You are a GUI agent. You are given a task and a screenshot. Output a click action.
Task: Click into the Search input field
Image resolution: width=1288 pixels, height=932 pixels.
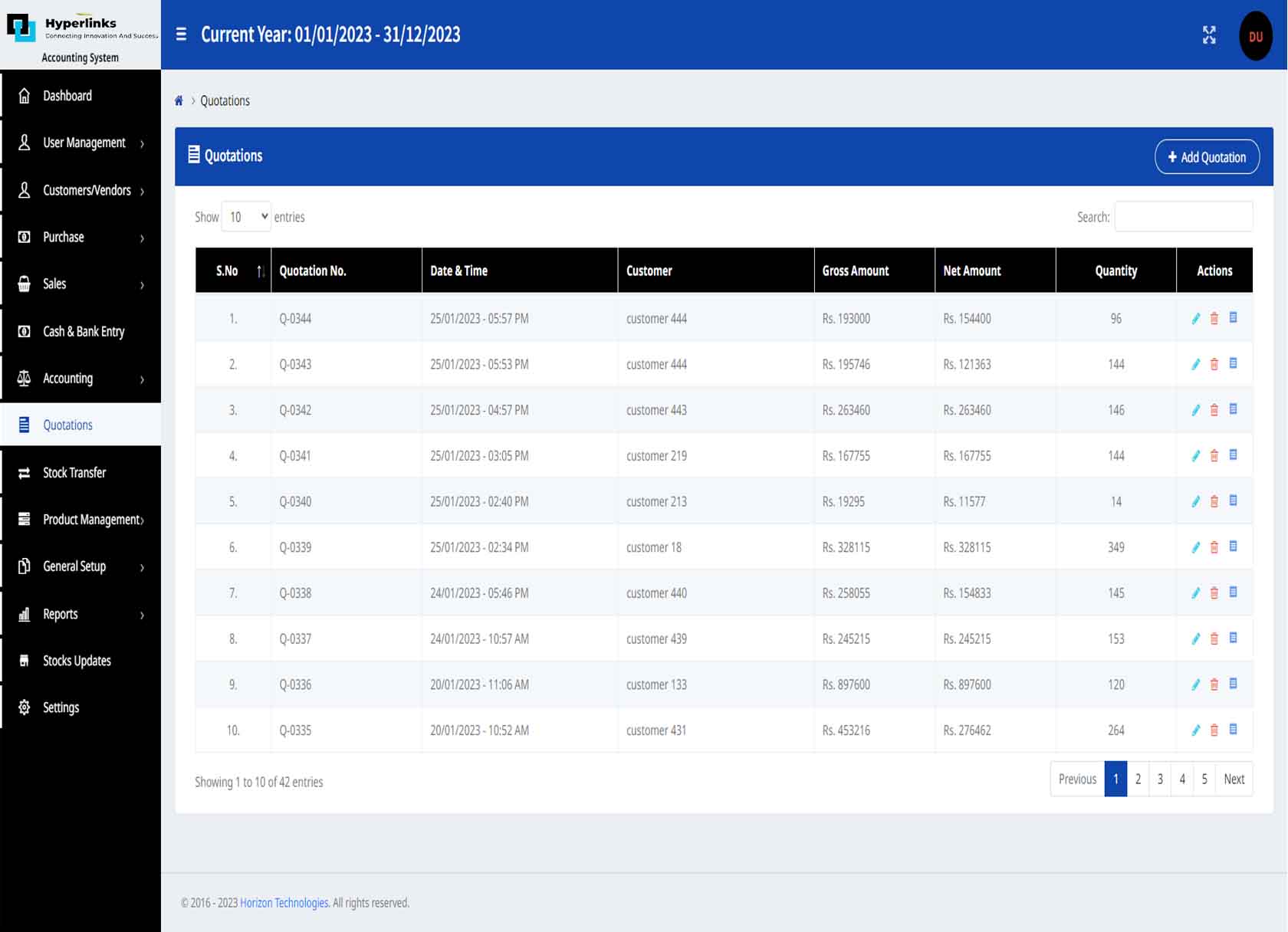pos(1183,217)
